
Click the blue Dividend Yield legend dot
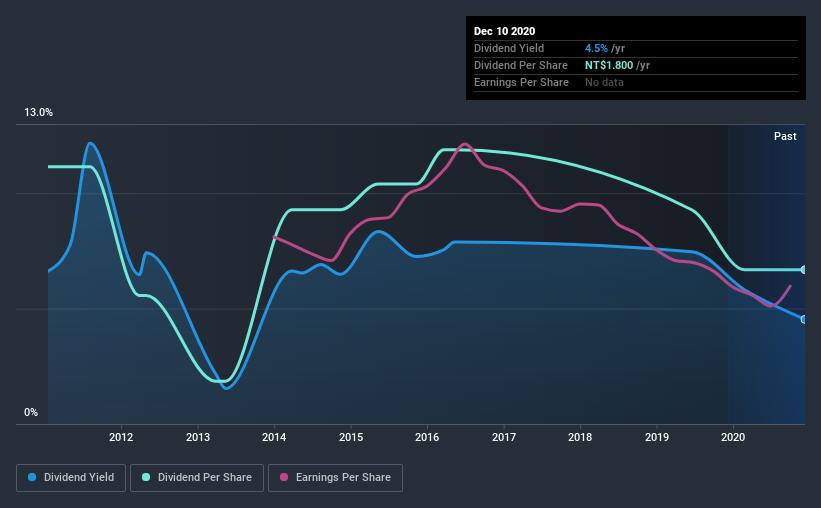(x=32, y=477)
